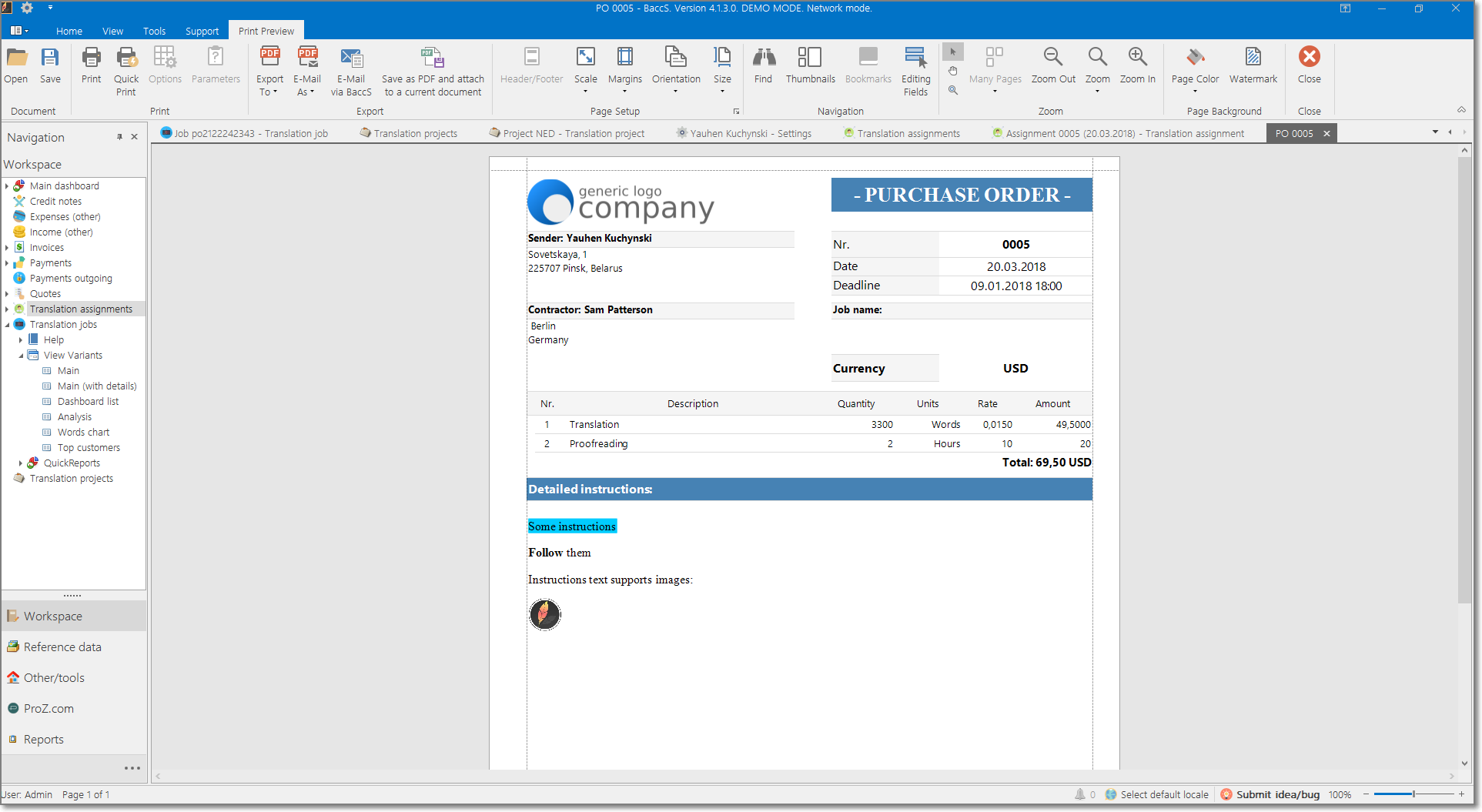
Task: Click the status bar zoom minus button
Action: 1367,794
